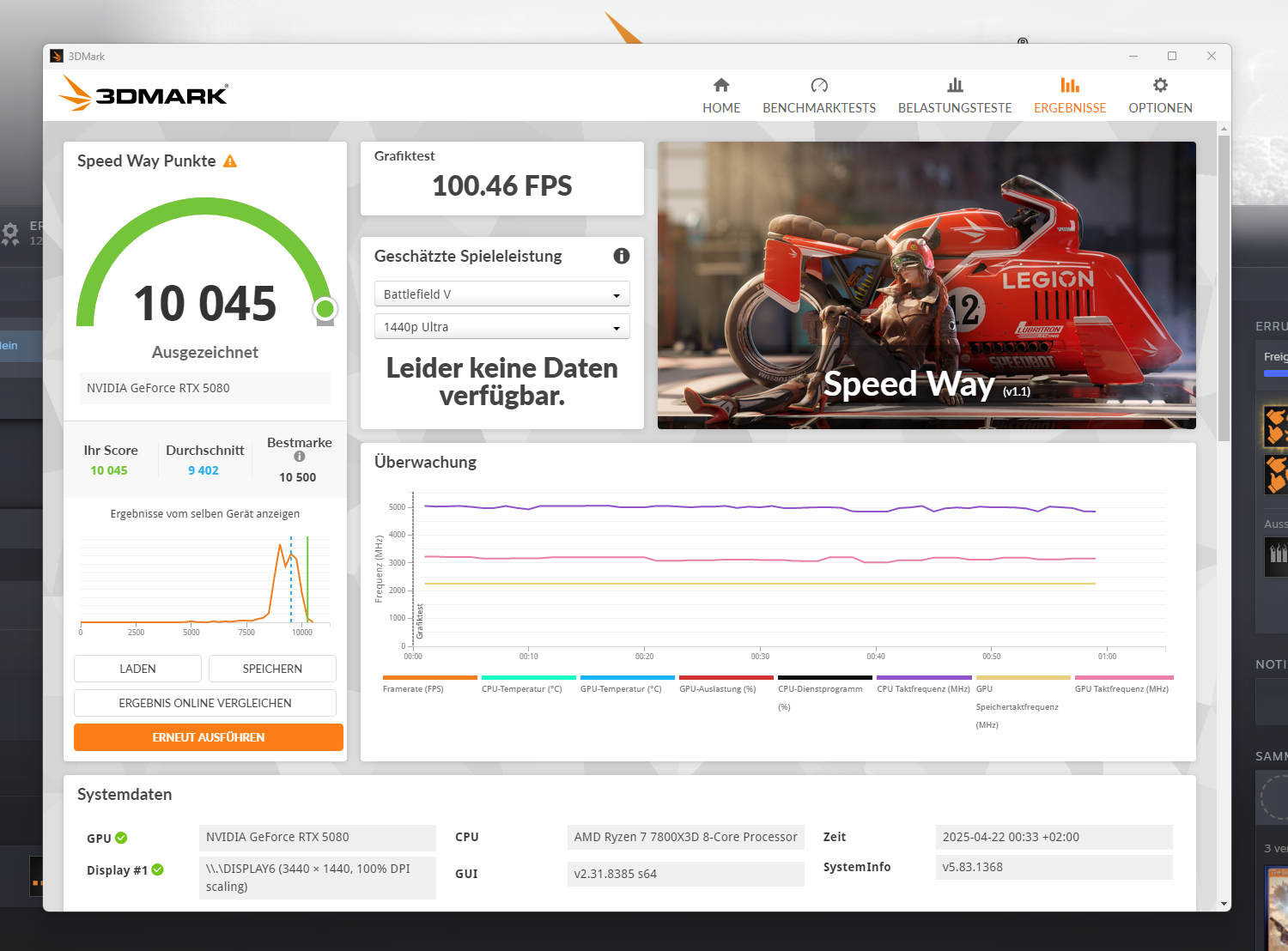Click ERGEBNIS ONLINE VERGLEICHEN button
1288x951 pixels.
pos(205,703)
